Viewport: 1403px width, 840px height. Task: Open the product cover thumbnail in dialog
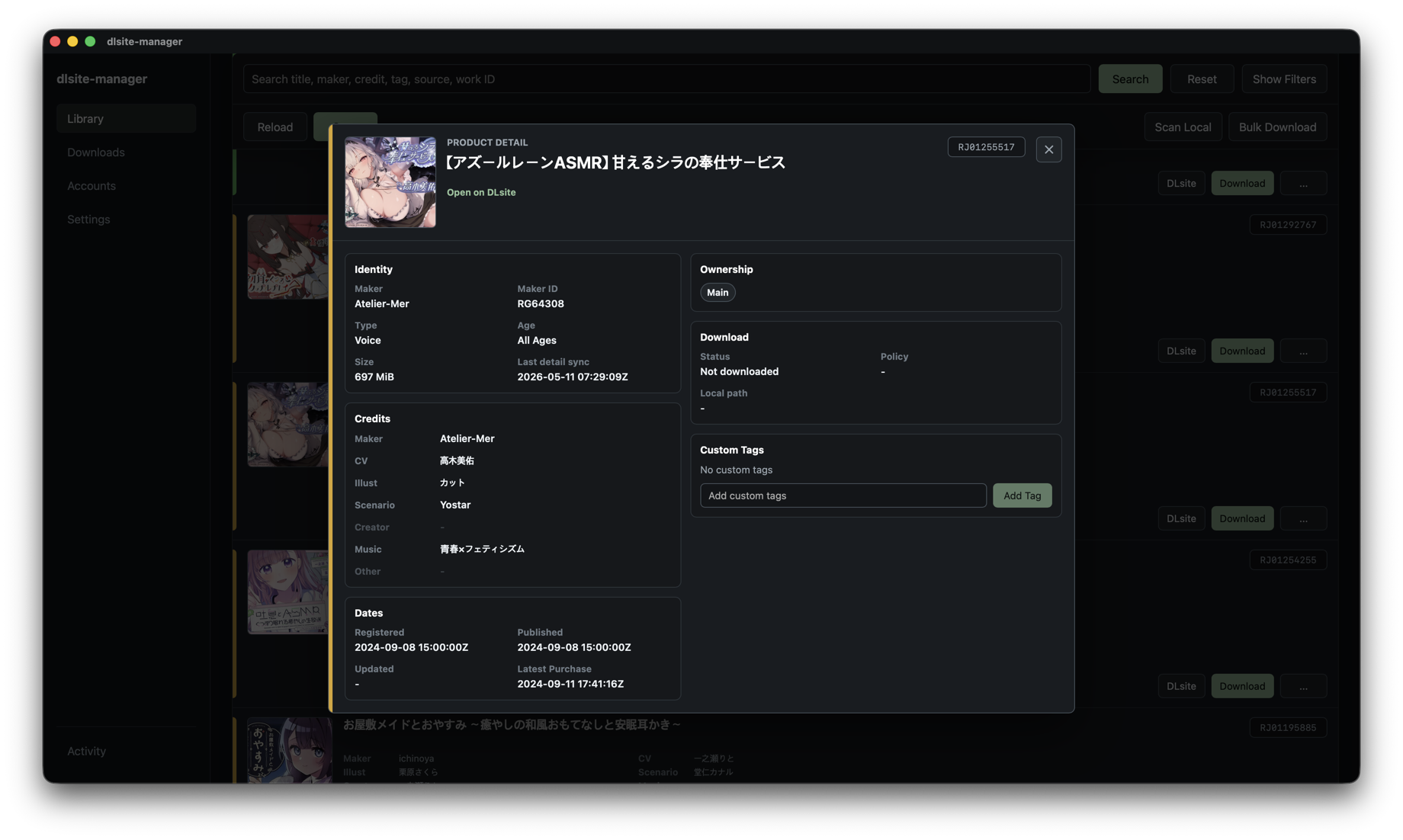[x=390, y=182]
